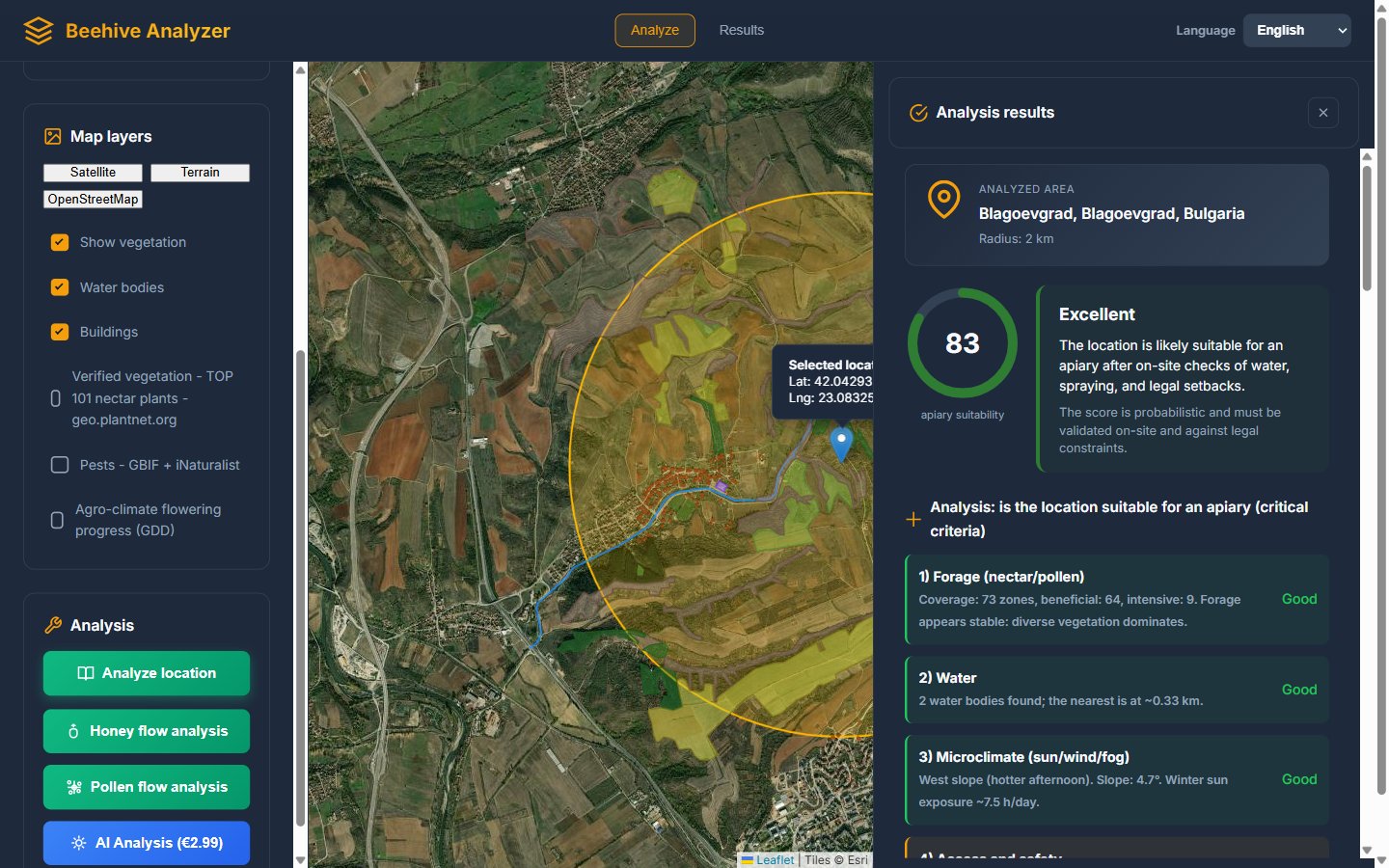Click the flower icon on Pollen flow analysis
This screenshot has height=868, width=1389.
pos(74,788)
